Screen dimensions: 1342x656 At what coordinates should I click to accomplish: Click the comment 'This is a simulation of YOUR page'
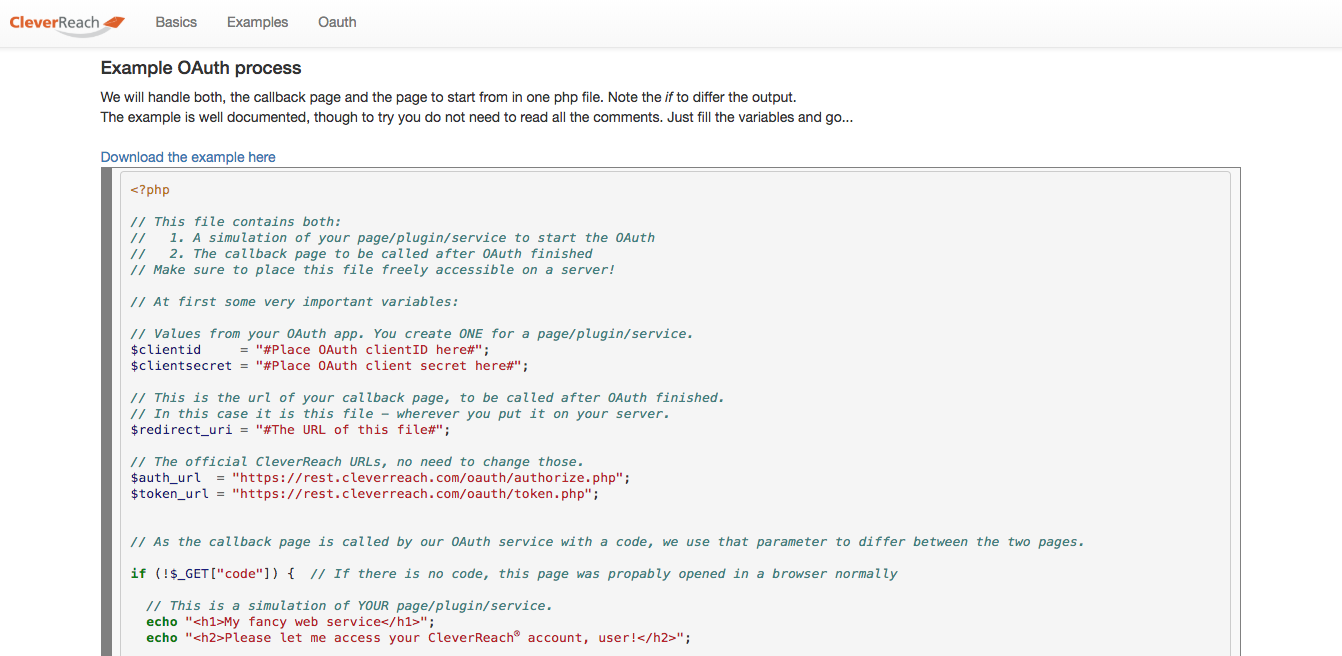349,605
